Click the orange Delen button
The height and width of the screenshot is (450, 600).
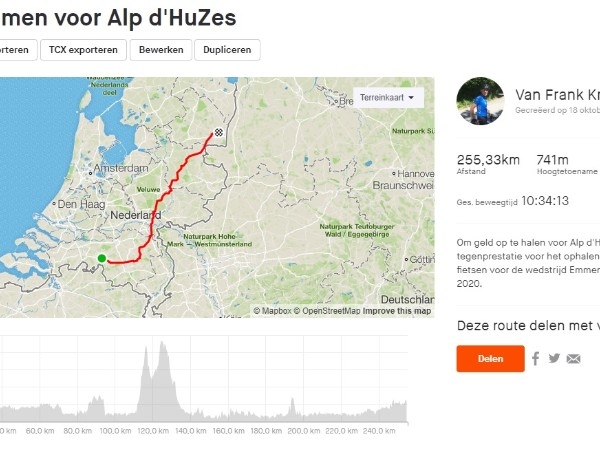(490, 359)
